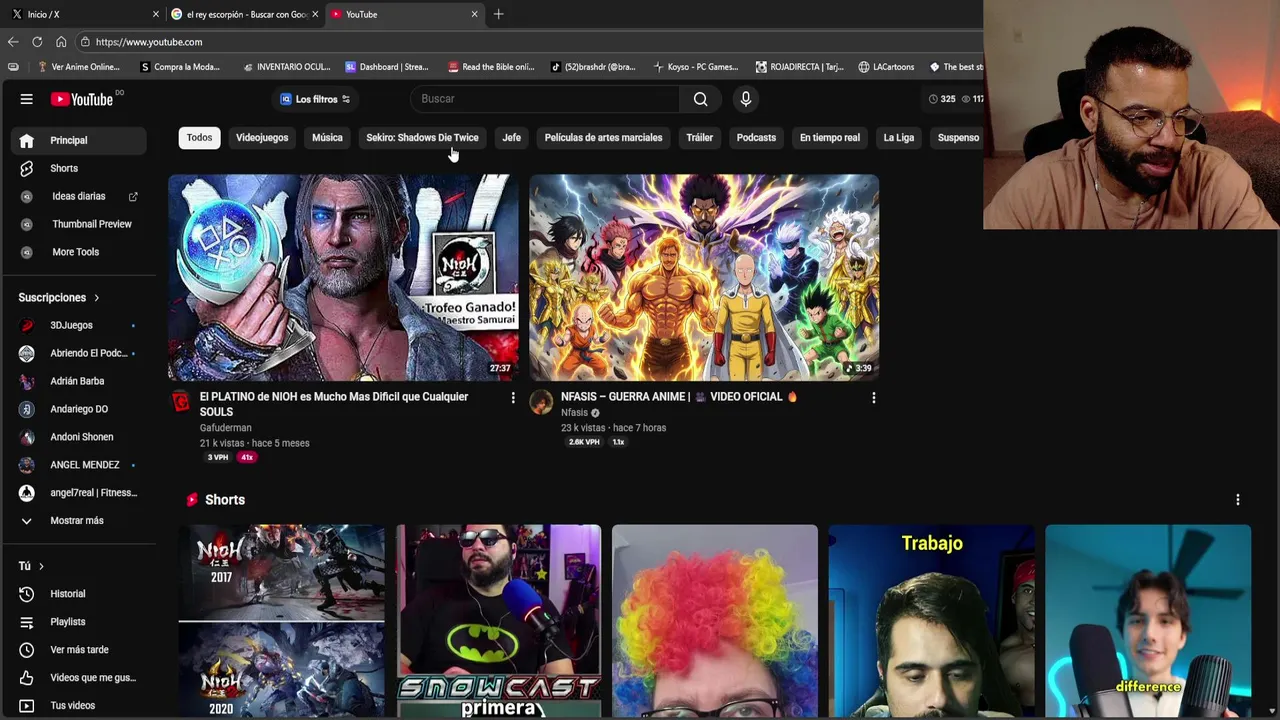Select En tiempo real chip
Viewport: 1280px width, 720px height.
click(829, 138)
